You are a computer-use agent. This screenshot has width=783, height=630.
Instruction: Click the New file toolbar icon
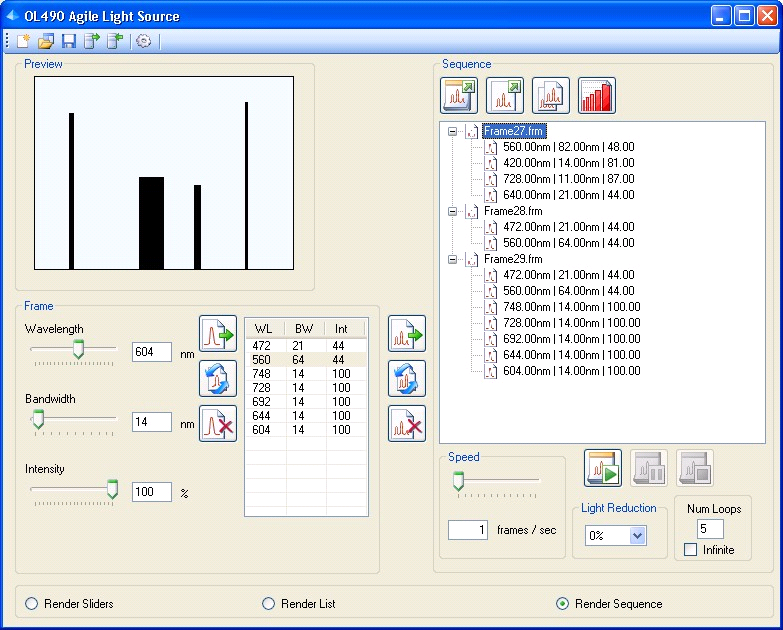point(23,41)
